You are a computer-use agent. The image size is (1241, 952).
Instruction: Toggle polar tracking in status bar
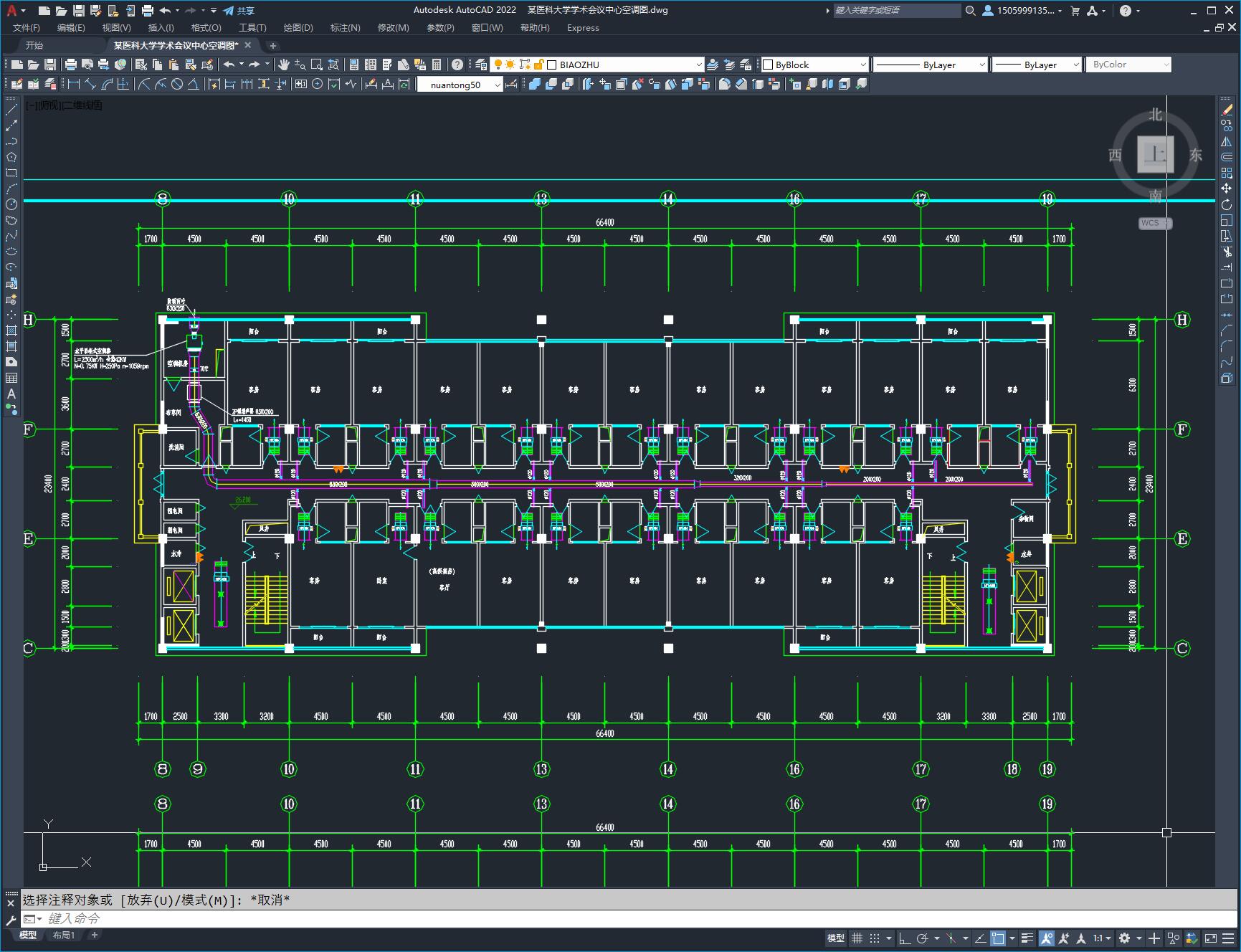(x=923, y=938)
